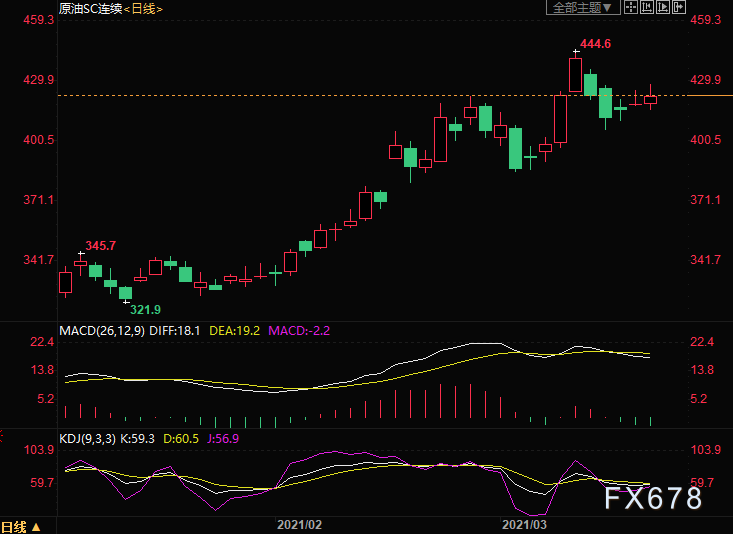Click the left axis 400.5 price label

[x=39, y=140]
